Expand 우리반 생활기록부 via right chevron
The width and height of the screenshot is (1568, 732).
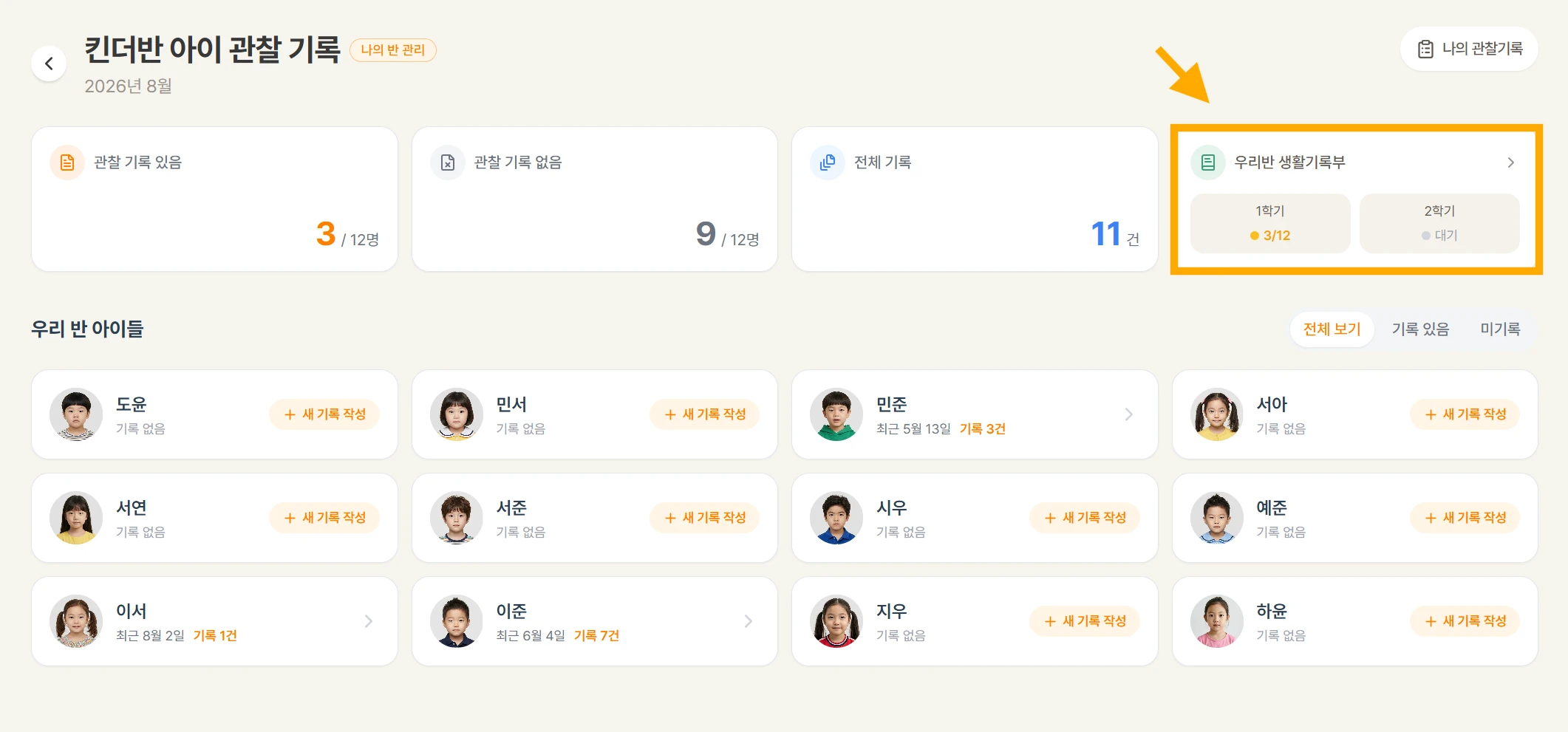coord(1510,163)
